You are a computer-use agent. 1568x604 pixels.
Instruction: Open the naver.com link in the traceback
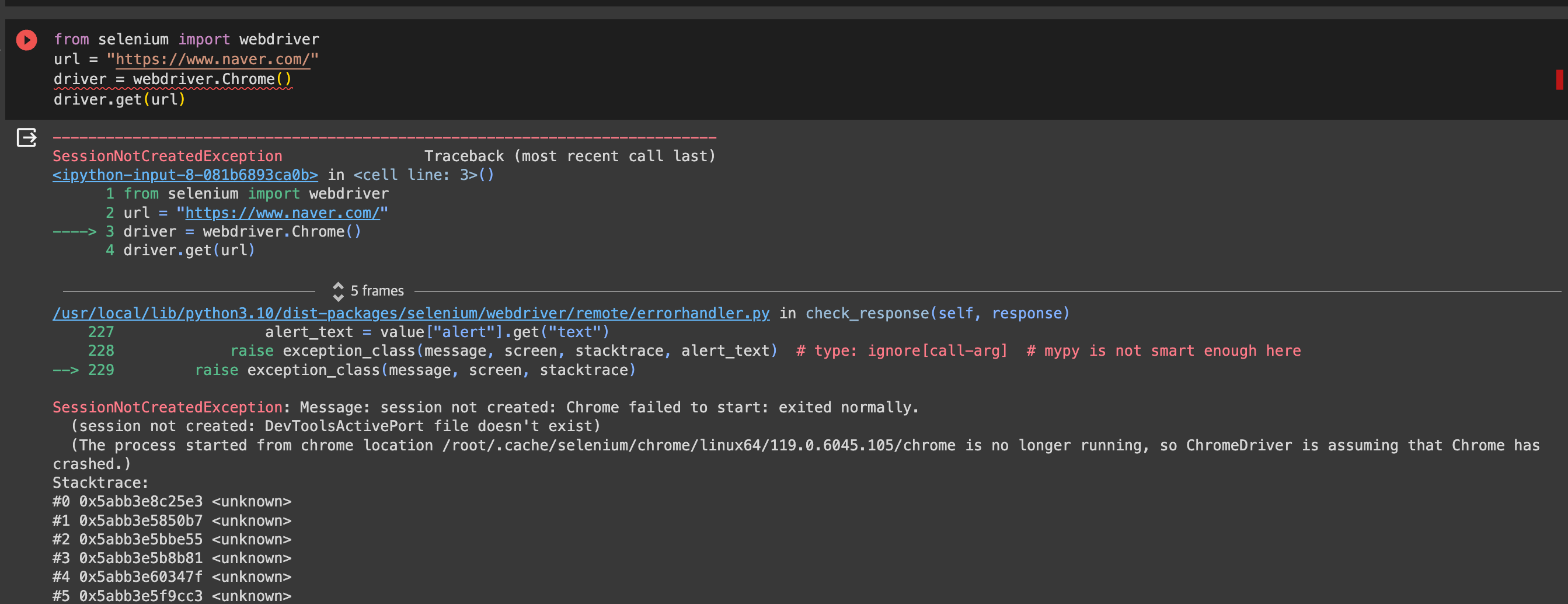(283, 213)
